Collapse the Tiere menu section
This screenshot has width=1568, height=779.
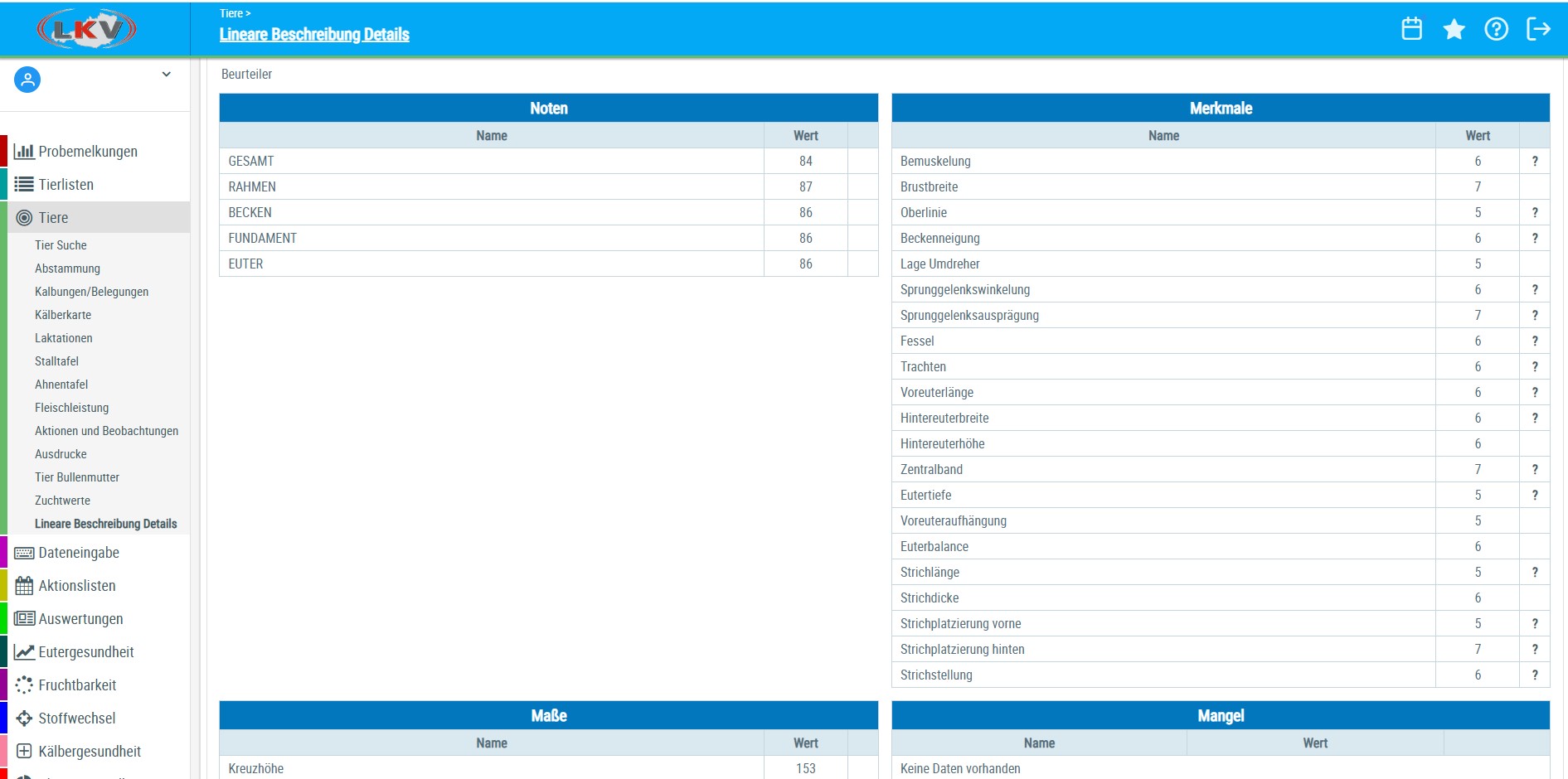pyautogui.click(x=53, y=218)
